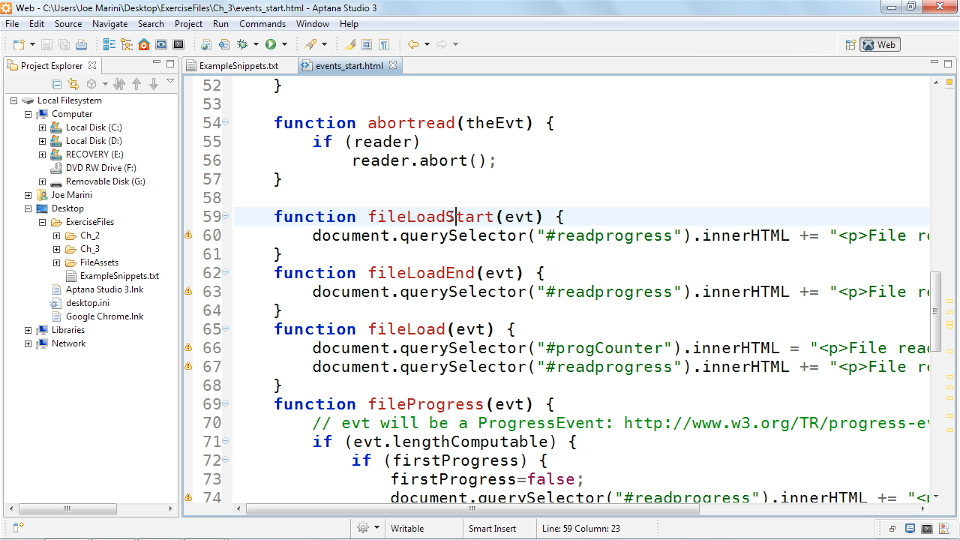
Task: Minimize the Project Explorer panel
Action: [156, 63]
